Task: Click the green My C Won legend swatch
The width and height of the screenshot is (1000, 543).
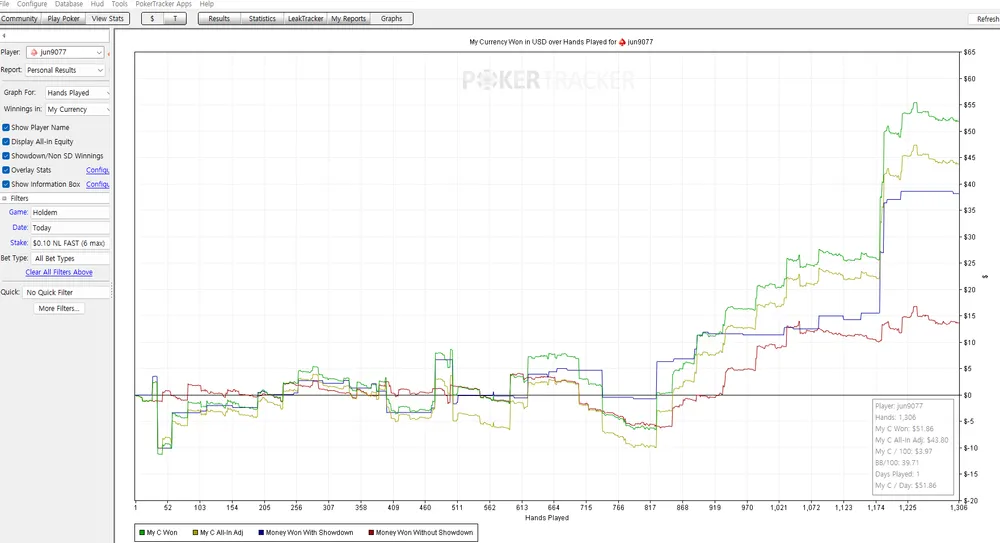Action: [x=142, y=533]
